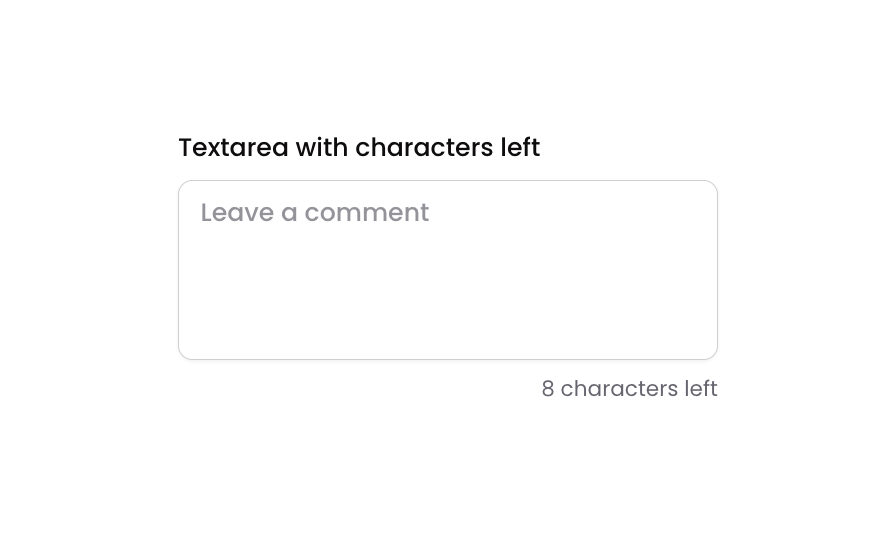The height and width of the screenshot is (534, 894).
Task: Click the "Textarea with characters left" label
Action: tap(359, 148)
